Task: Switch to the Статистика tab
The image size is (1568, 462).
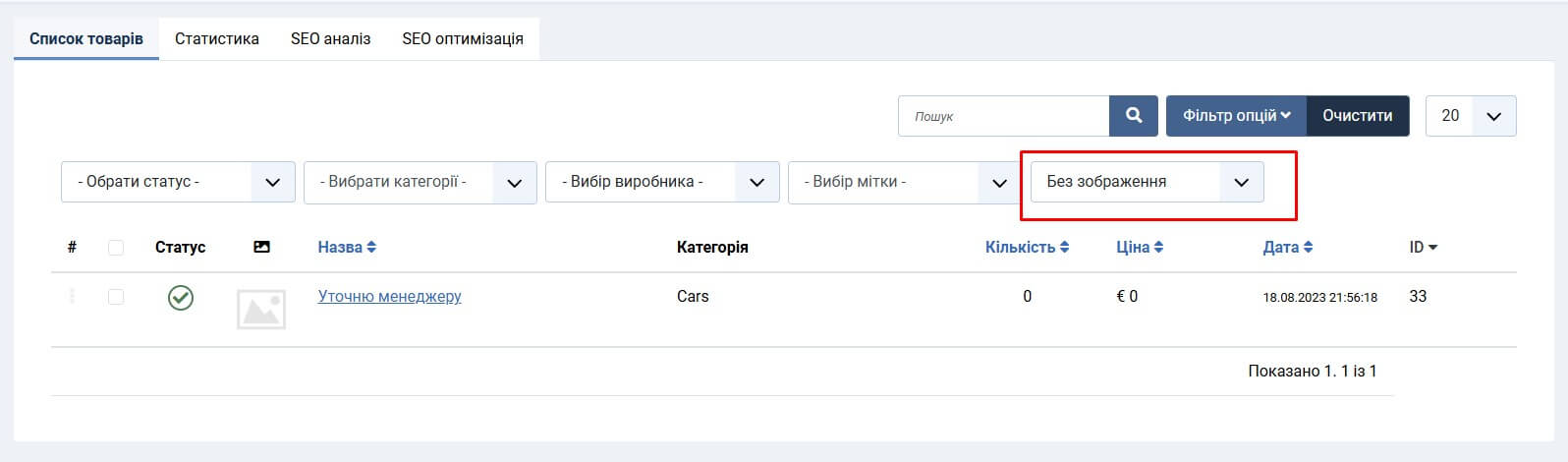Action: click(x=217, y=39)
